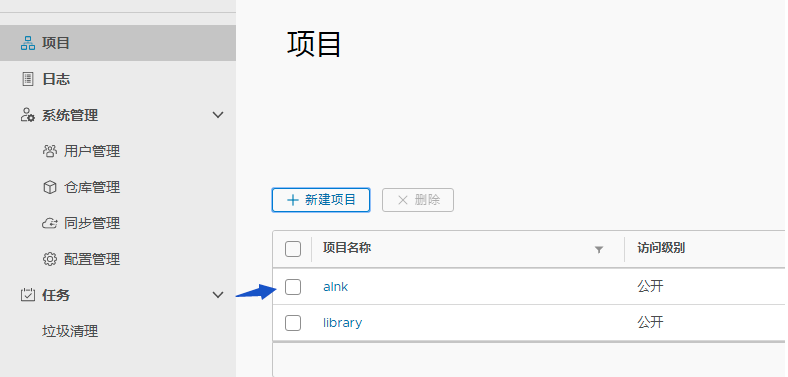This screenshot has height=377, width=788.
Task: Click the 配置管理 gear icon
Action: pos(50,259)
